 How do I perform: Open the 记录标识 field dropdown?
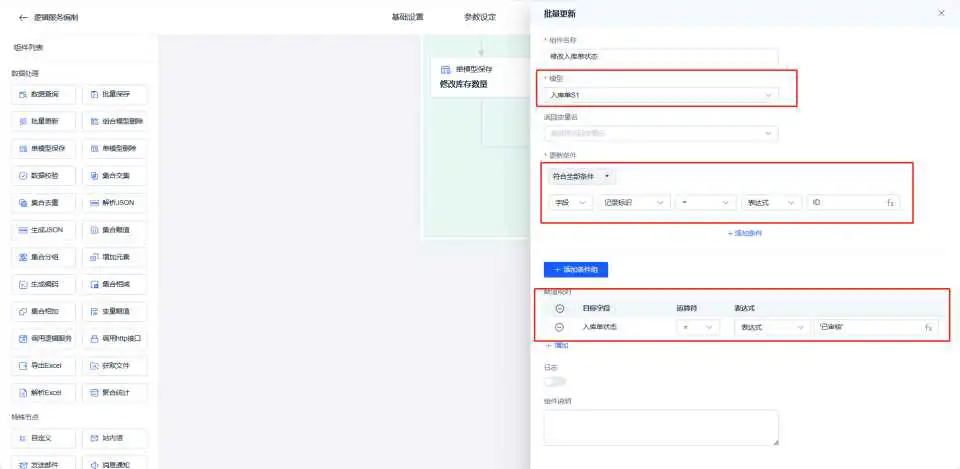coord(633,203)
